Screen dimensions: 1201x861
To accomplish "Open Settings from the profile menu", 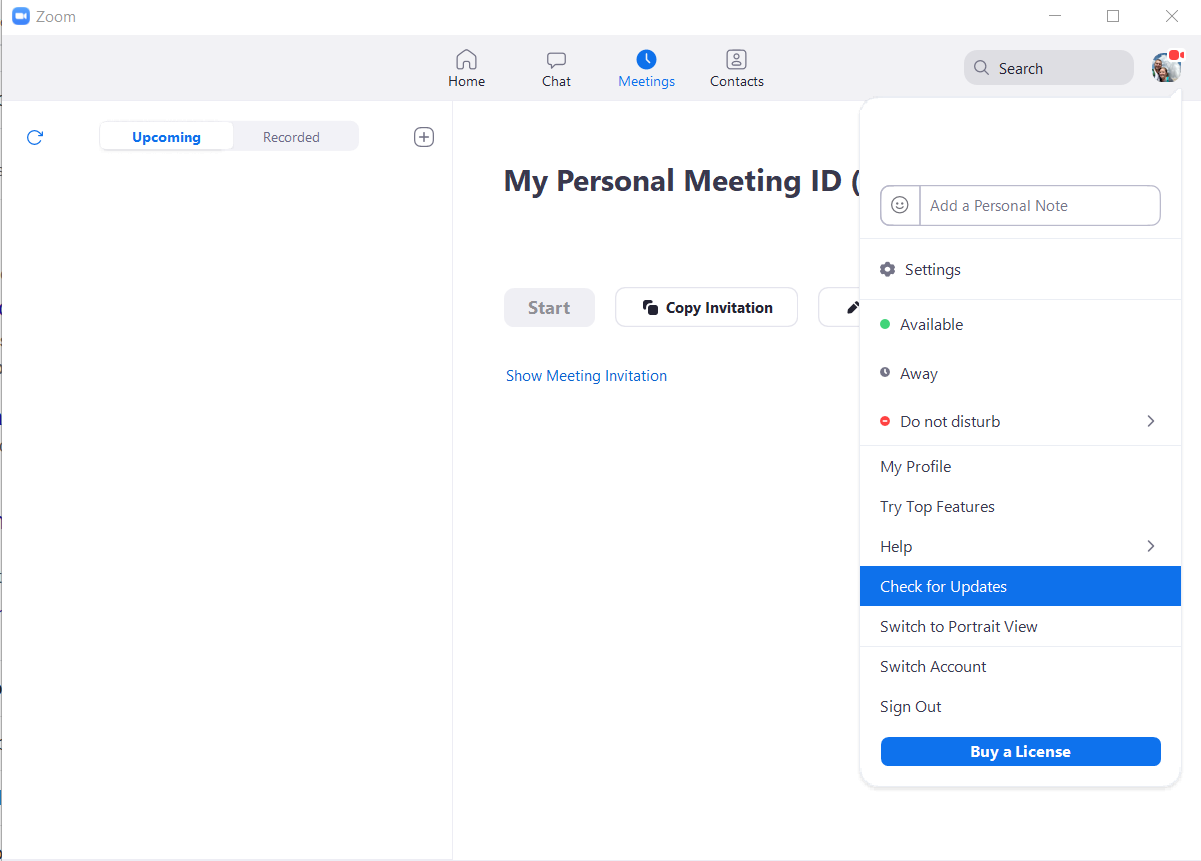I will point(932,269).
